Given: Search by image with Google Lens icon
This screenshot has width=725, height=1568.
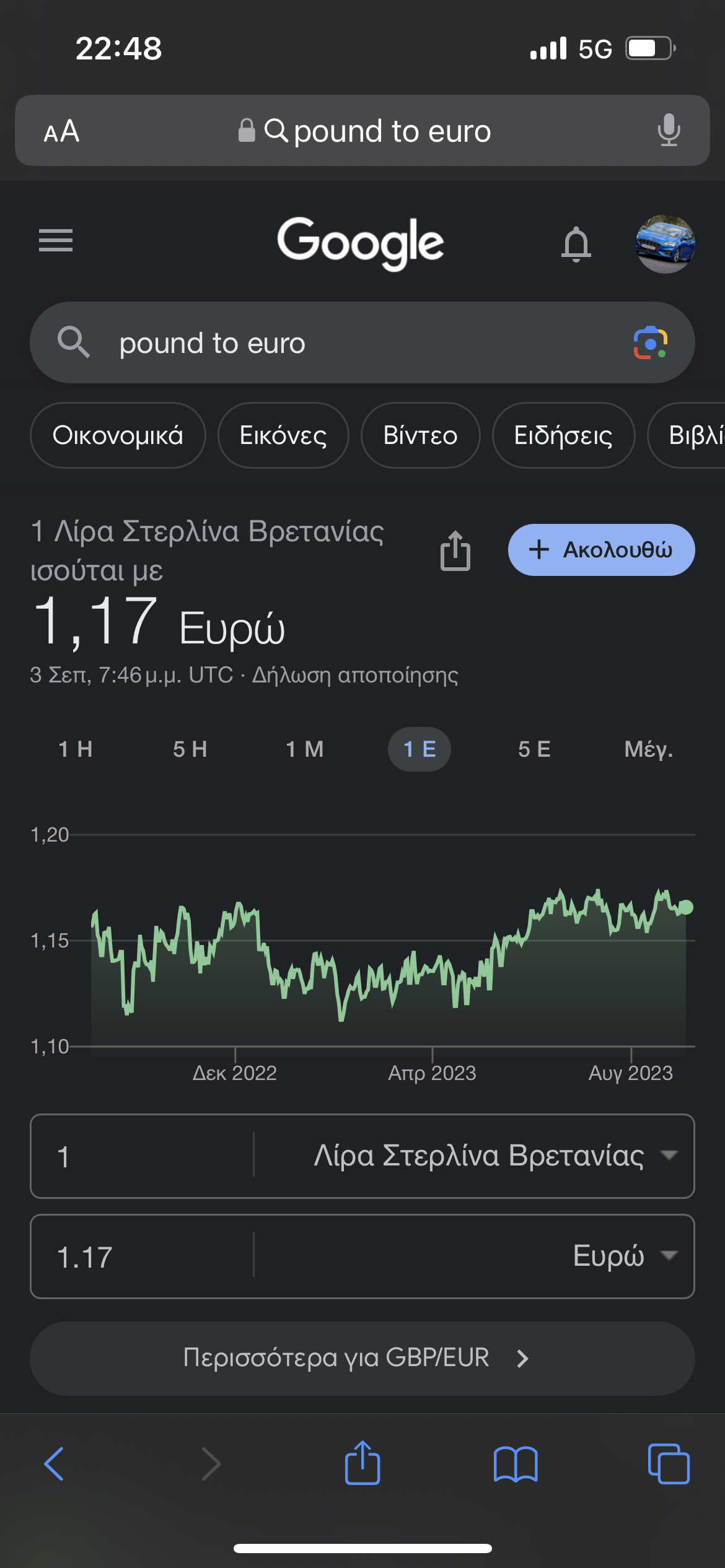Looking at the screenshot, I should coord(650,342).
